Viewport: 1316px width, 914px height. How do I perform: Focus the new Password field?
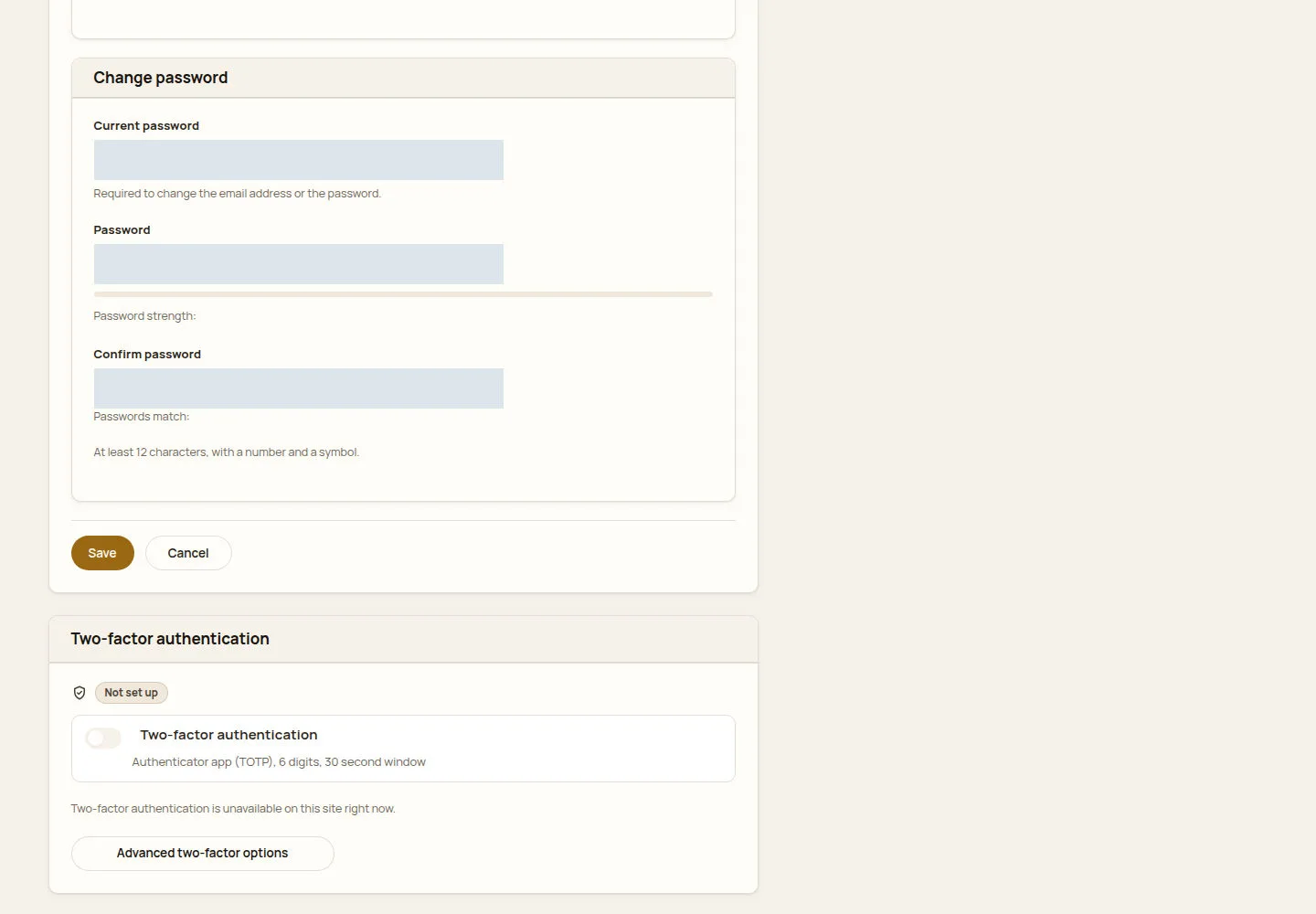[299, 264]
